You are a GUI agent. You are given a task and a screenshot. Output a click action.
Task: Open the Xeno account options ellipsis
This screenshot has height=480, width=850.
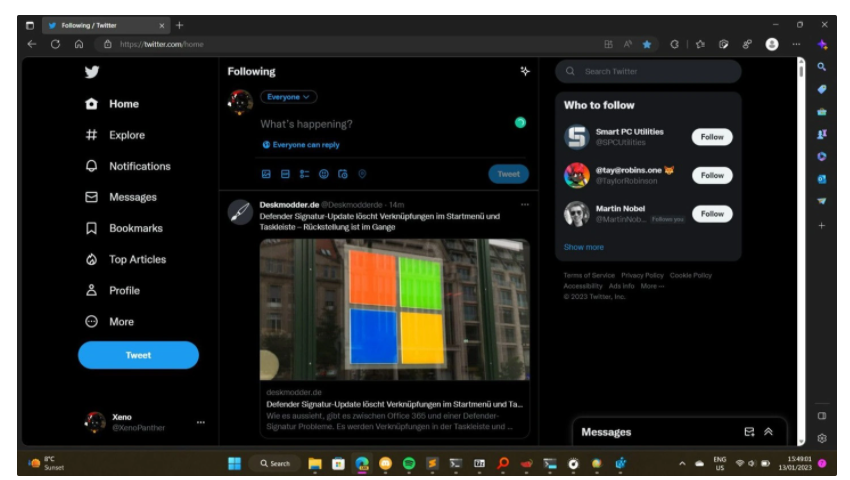click(201, 422)
